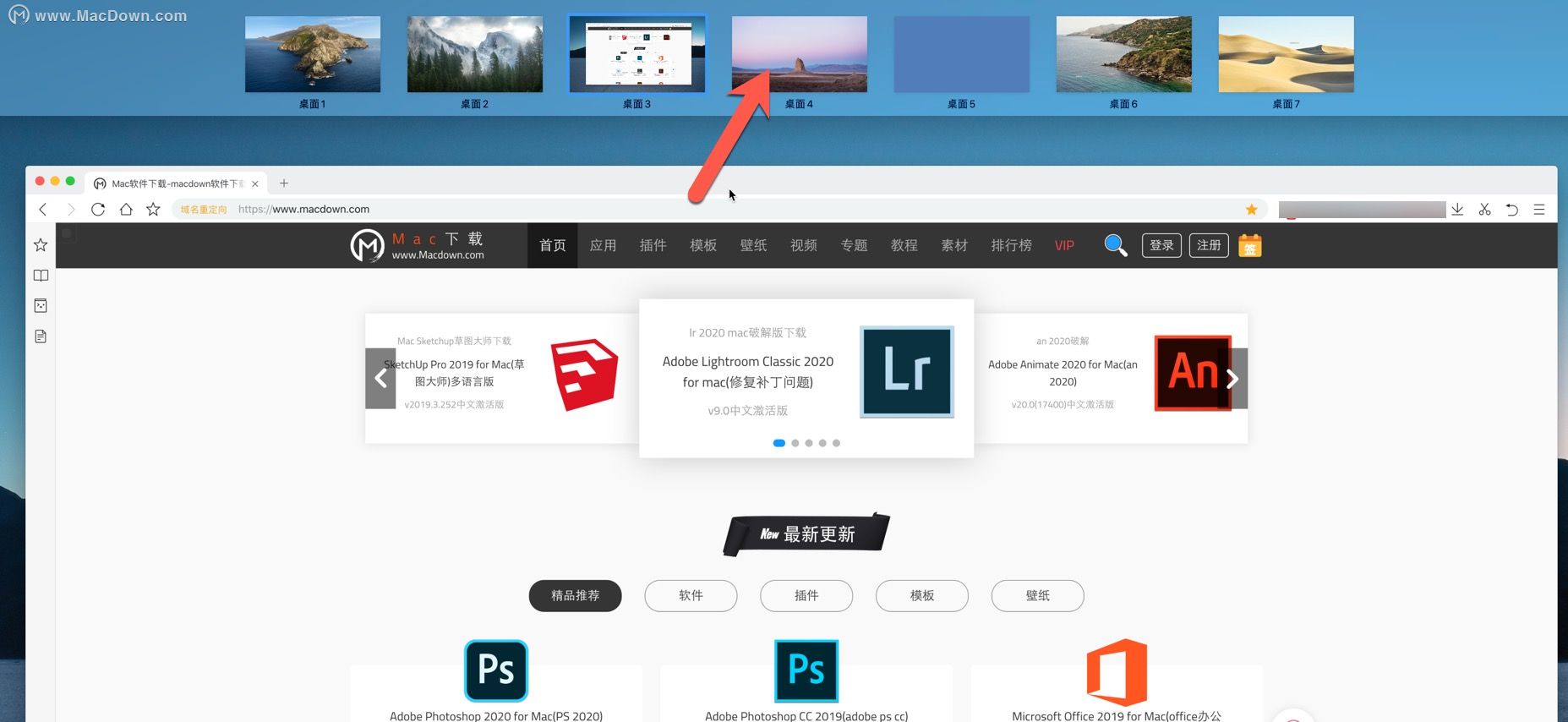Show next carousel slide arrow
Image resolution: width=1568 pixels, height=722 pixels.
(x=1232, y=379)
